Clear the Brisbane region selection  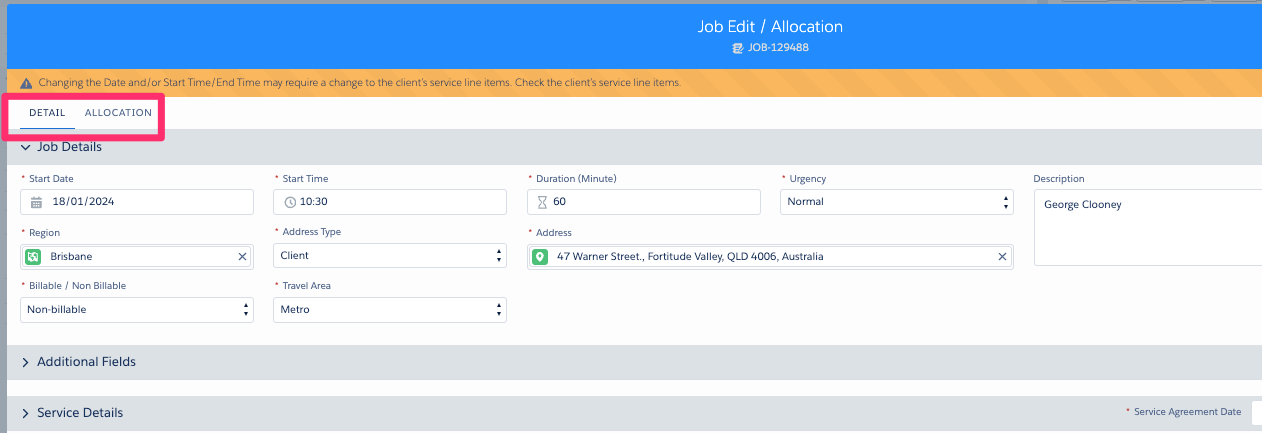(x=242, y=257)
